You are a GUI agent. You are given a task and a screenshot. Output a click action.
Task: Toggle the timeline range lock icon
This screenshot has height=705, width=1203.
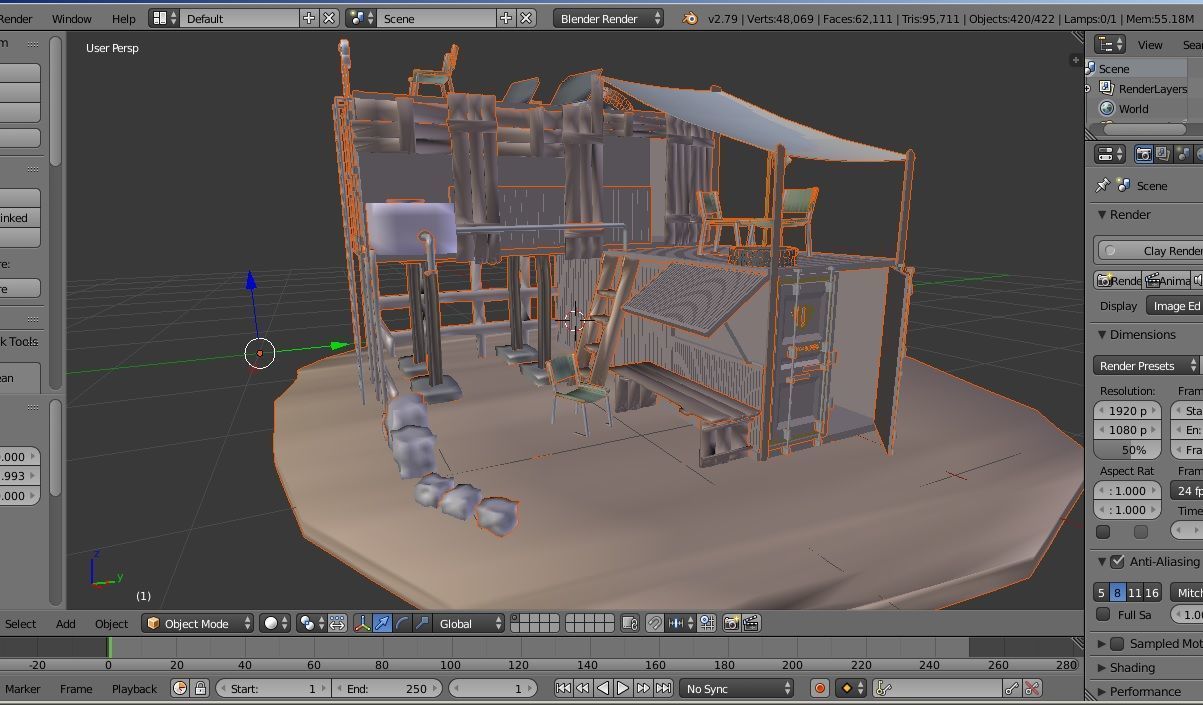(x=200, y=688)
